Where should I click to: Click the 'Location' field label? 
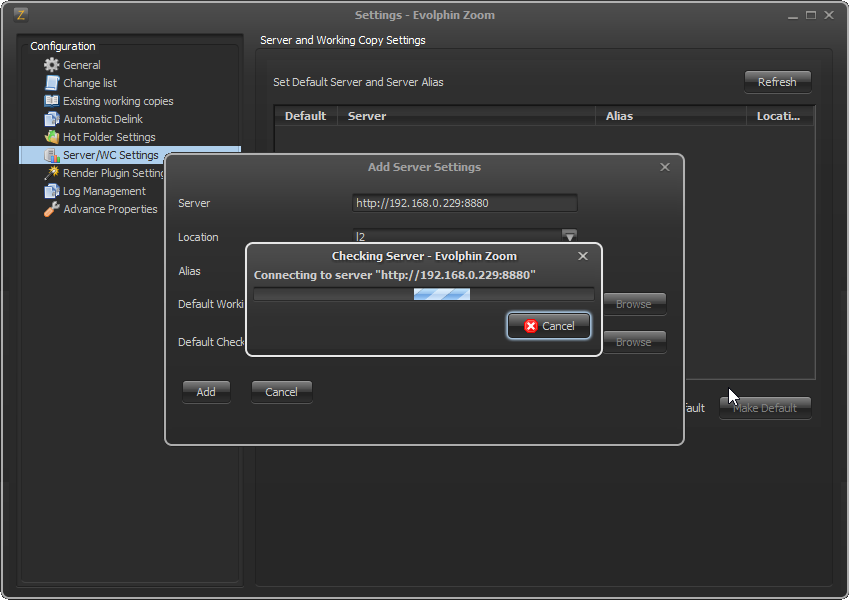[x=198, y=237]
